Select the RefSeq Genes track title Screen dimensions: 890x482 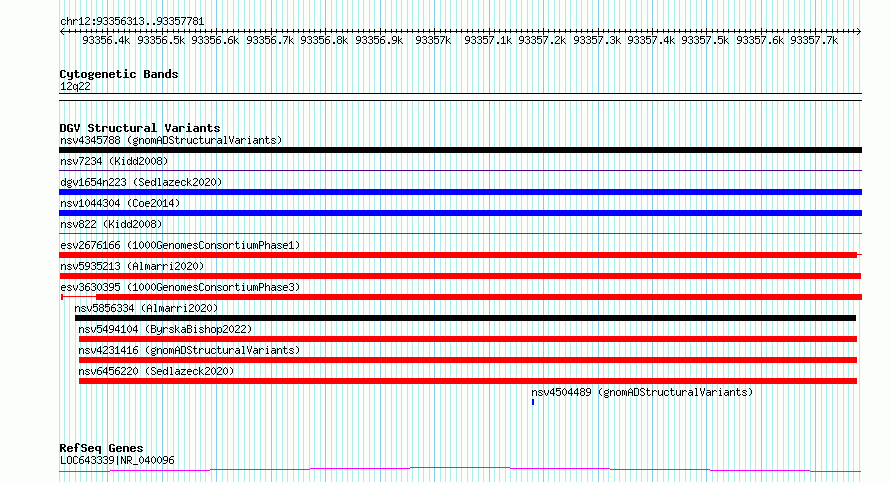pos(101,448)
